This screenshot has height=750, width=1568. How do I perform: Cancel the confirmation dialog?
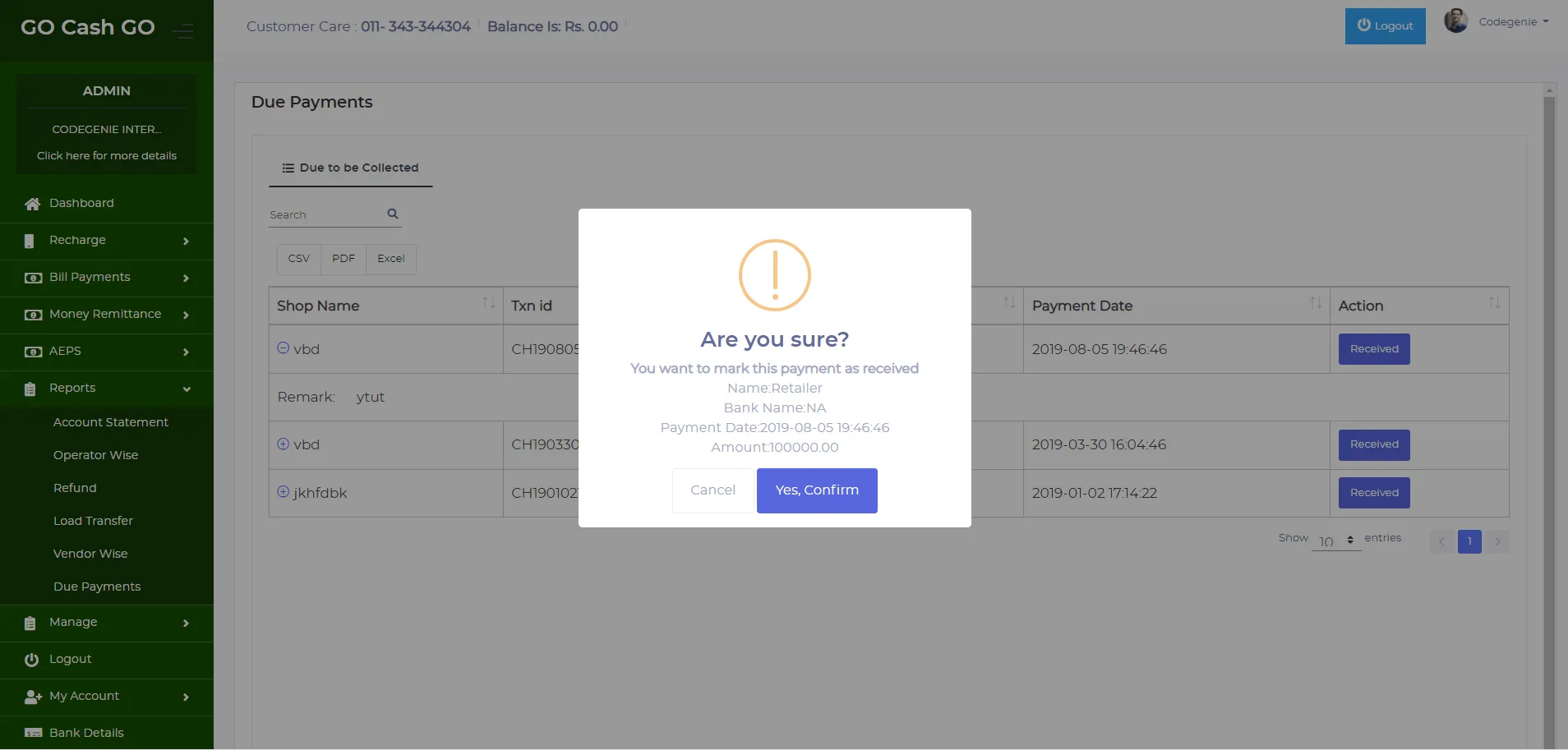pyautogui.click(x=713, y=490)
